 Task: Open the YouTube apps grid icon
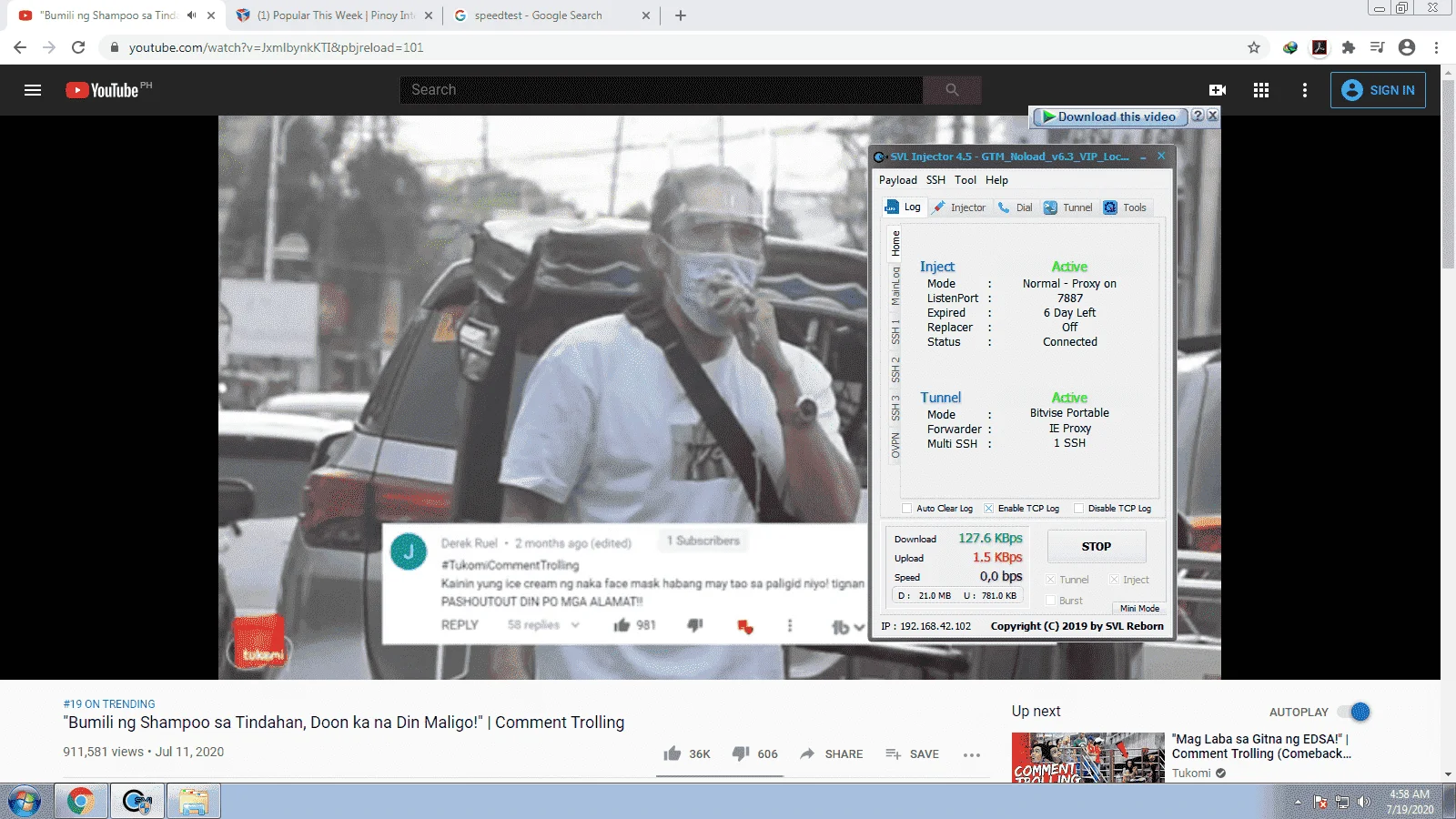pos(1261,90)
